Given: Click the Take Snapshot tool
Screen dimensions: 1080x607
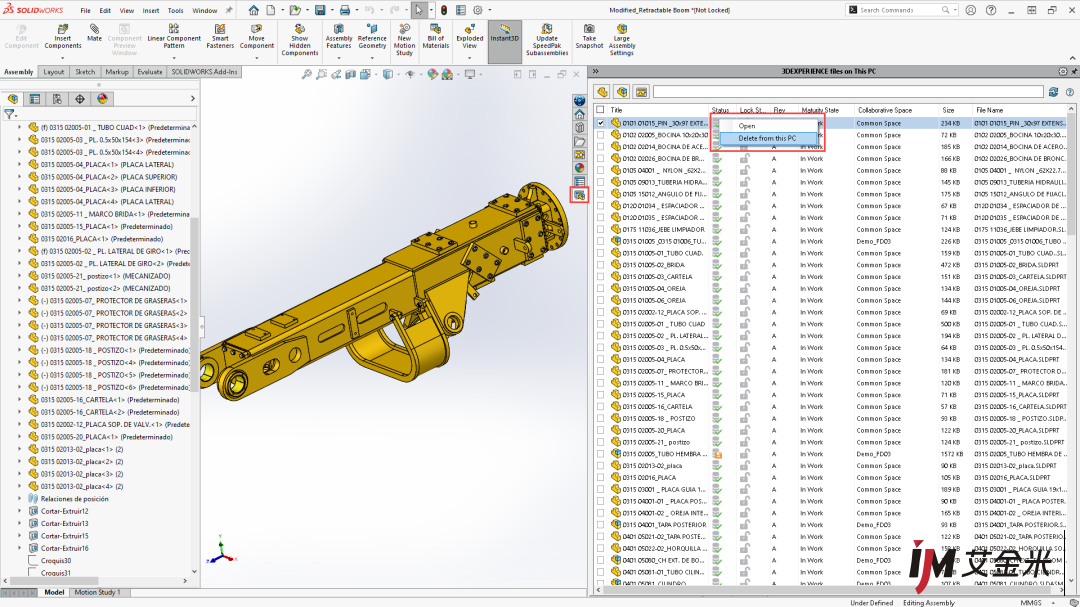Looking at the screenshot, I should pos(589,36).
